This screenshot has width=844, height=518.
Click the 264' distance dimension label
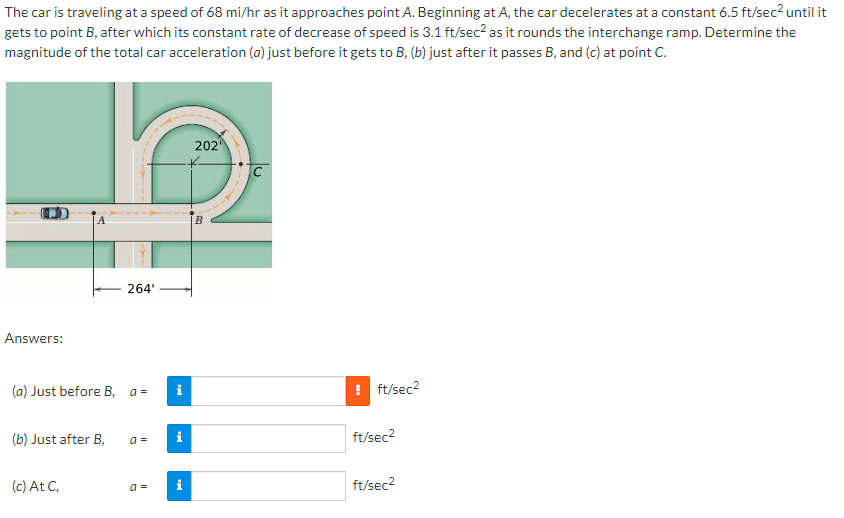(x=141, y=289)
